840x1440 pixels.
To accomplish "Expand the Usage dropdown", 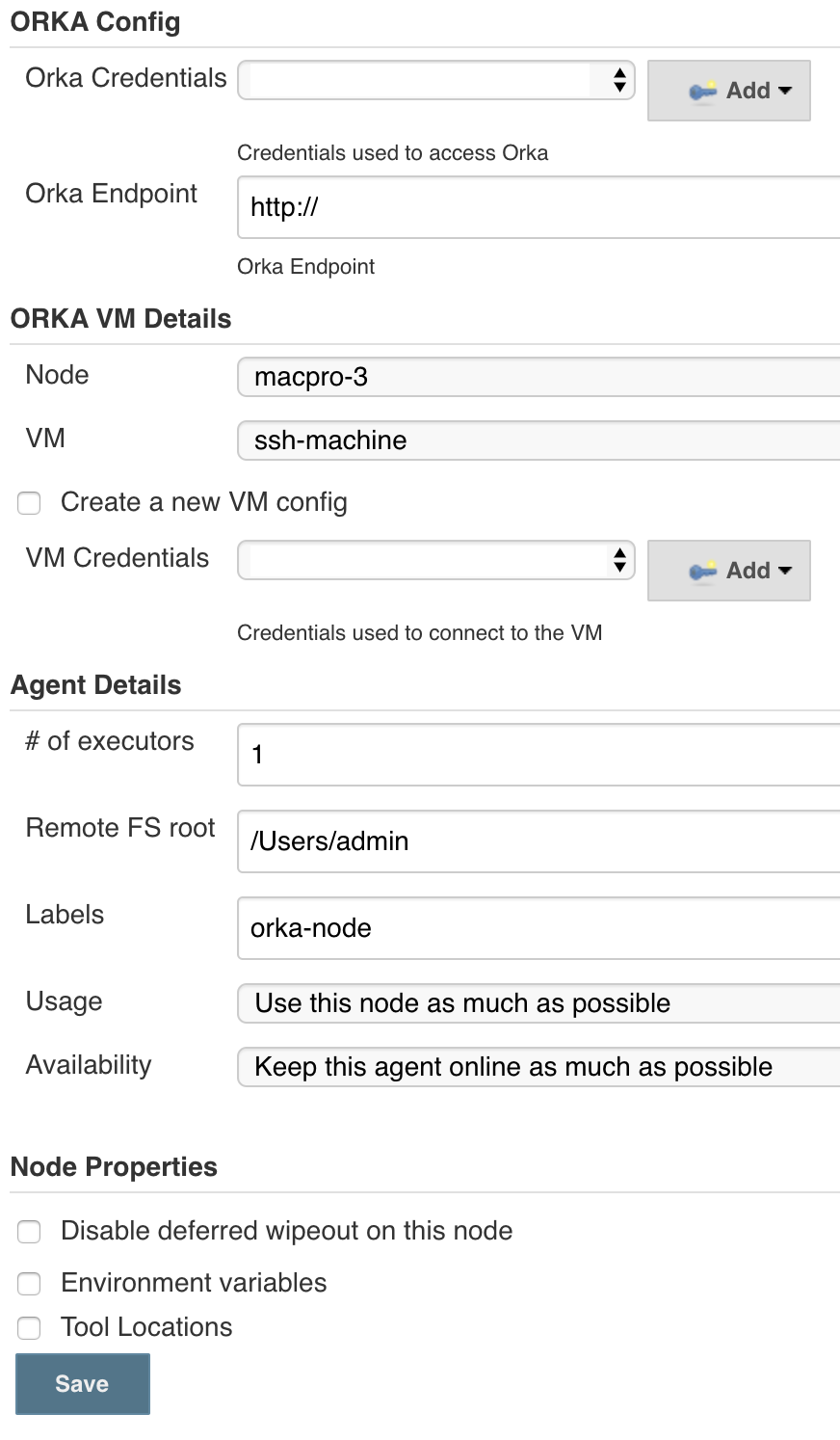I will tap(538, 1003).
